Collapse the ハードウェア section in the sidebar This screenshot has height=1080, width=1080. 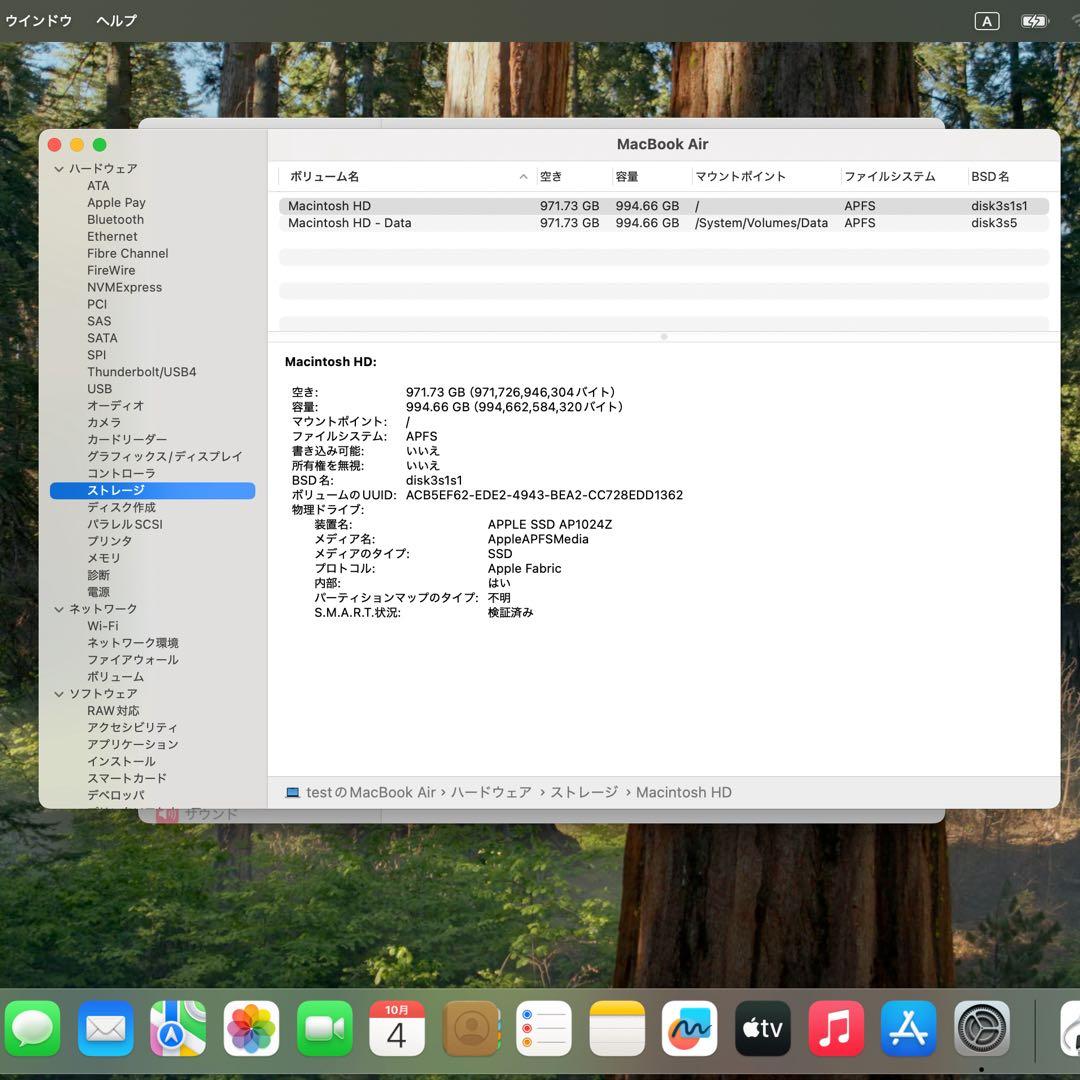click(x=59, y=168)
